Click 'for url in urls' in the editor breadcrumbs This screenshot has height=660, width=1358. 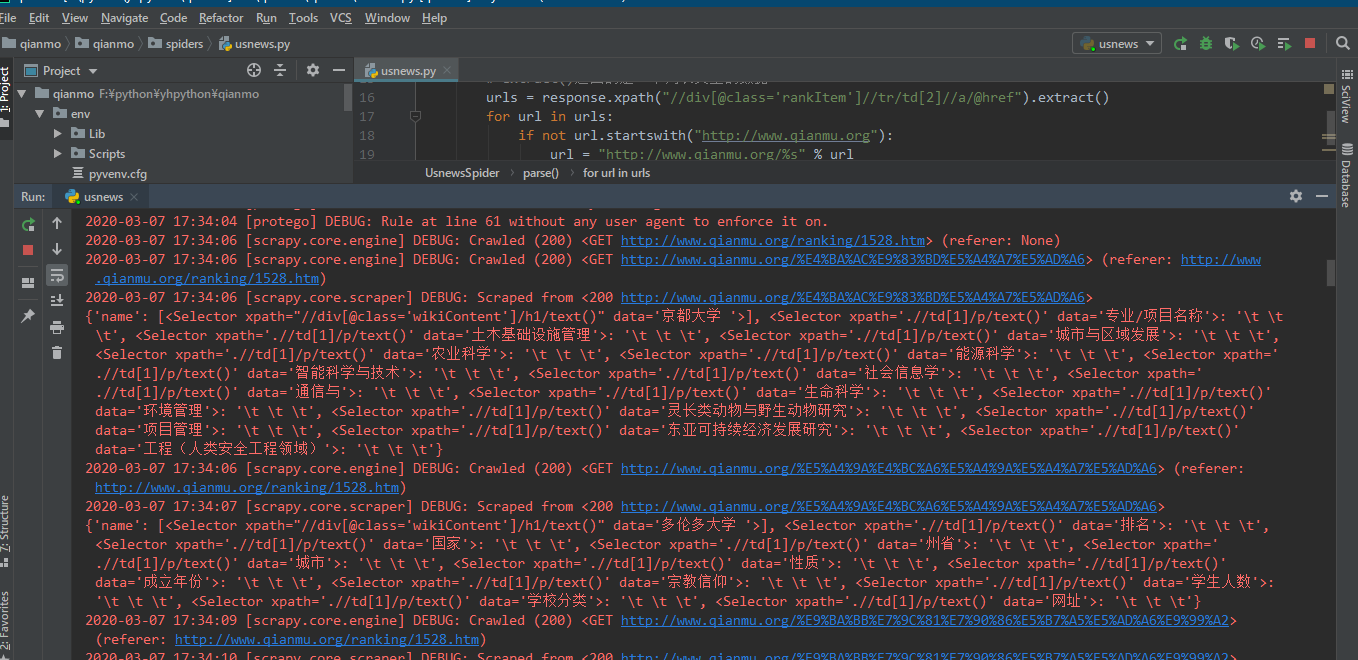(617, 173)
